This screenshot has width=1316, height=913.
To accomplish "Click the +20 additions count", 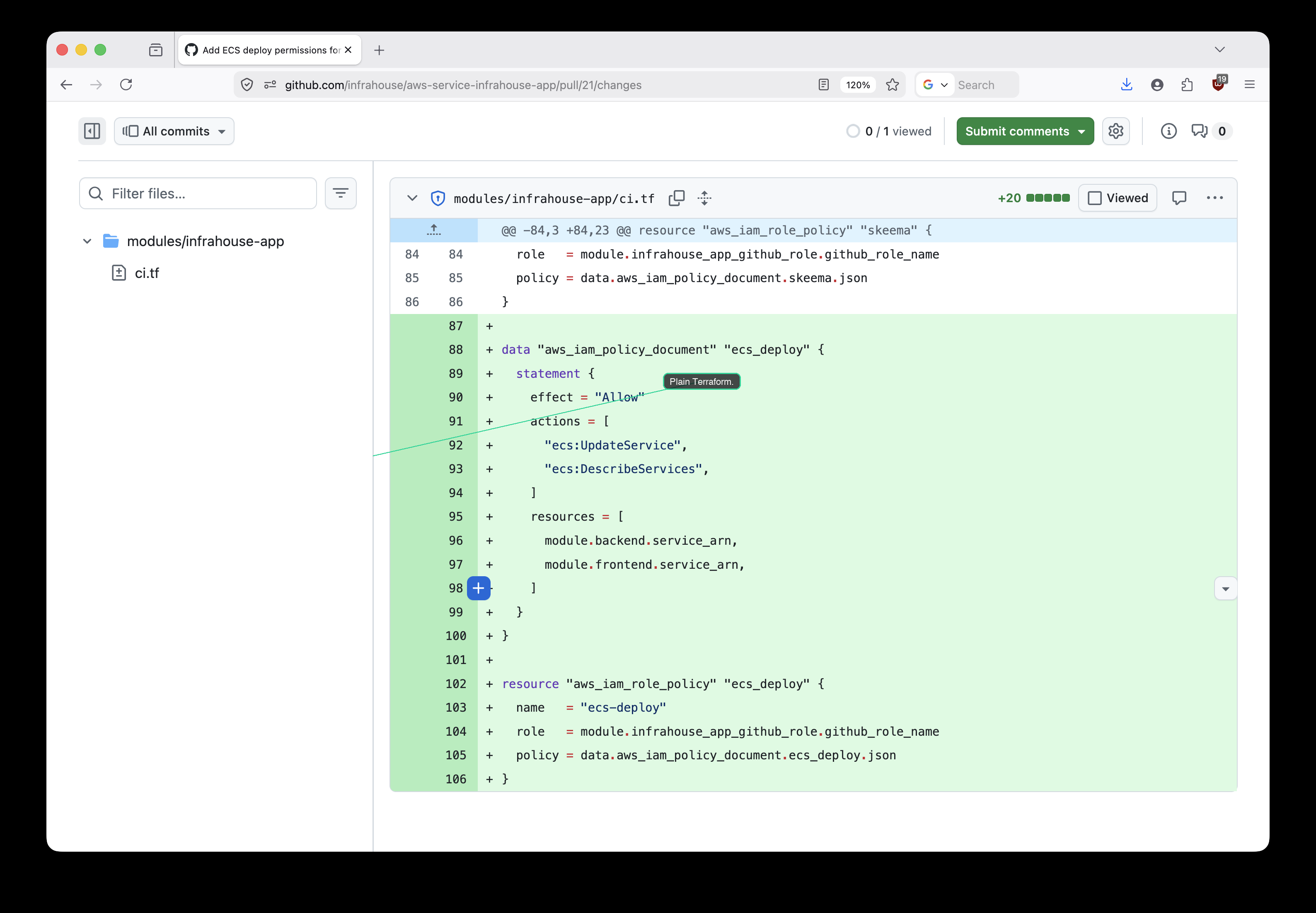I will pyautogui.click(x=1009, y=198).
